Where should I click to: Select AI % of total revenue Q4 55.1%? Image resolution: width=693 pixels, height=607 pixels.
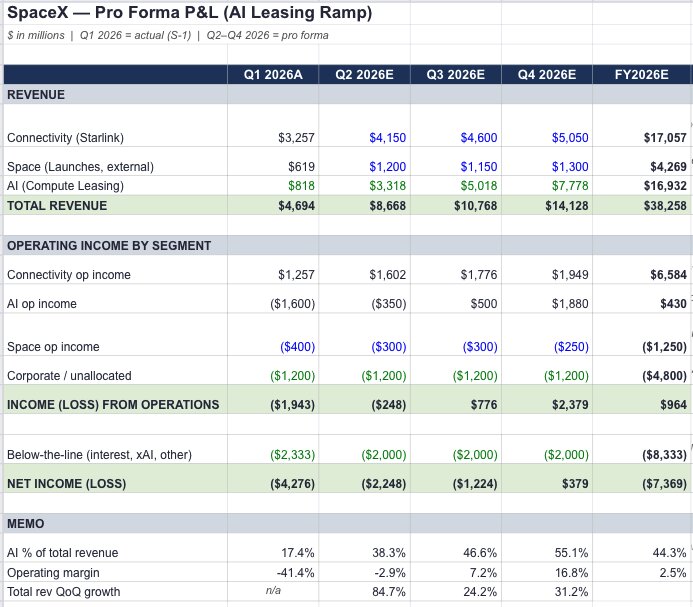[571, 553]
